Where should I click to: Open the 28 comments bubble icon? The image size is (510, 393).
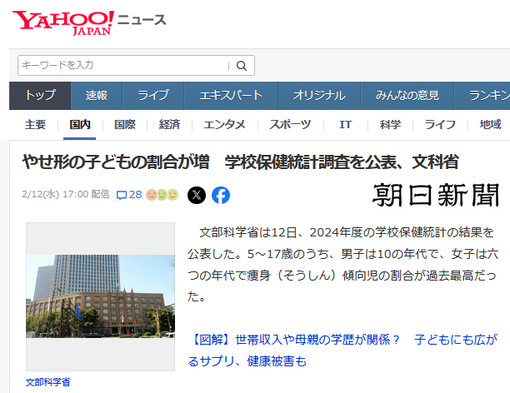122,195
